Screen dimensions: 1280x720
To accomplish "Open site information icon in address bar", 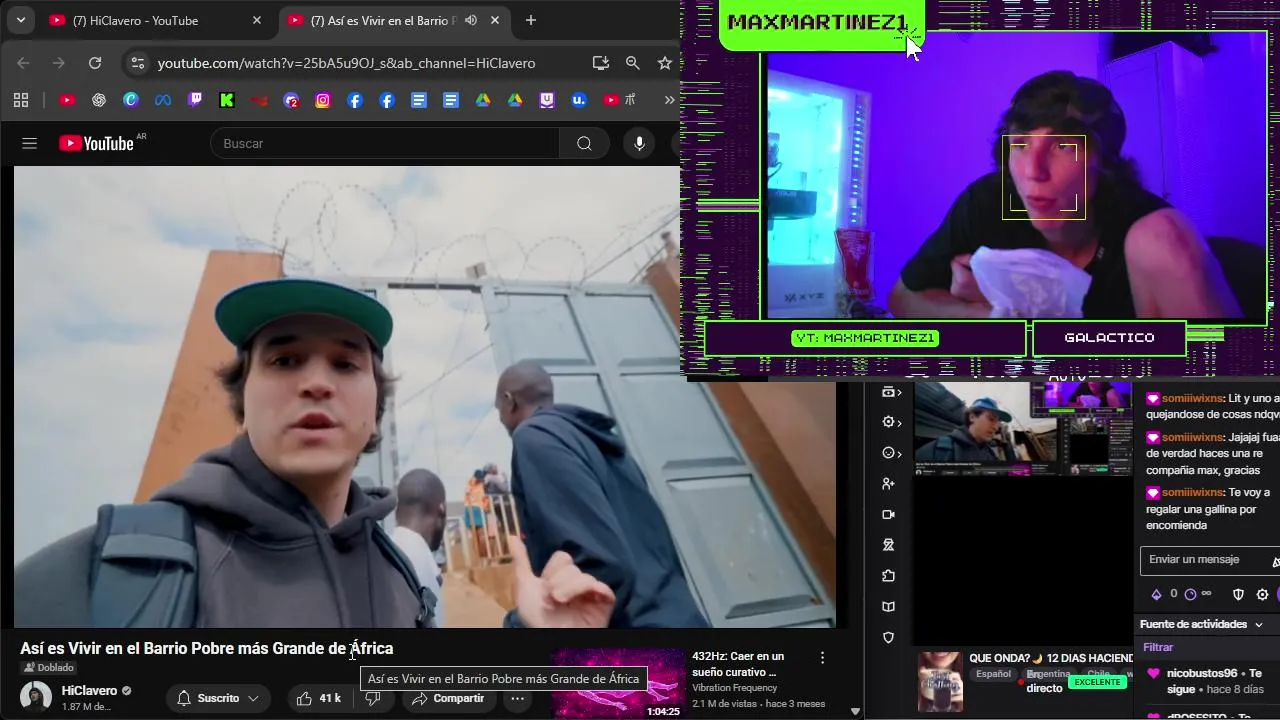I will [138, 63].
